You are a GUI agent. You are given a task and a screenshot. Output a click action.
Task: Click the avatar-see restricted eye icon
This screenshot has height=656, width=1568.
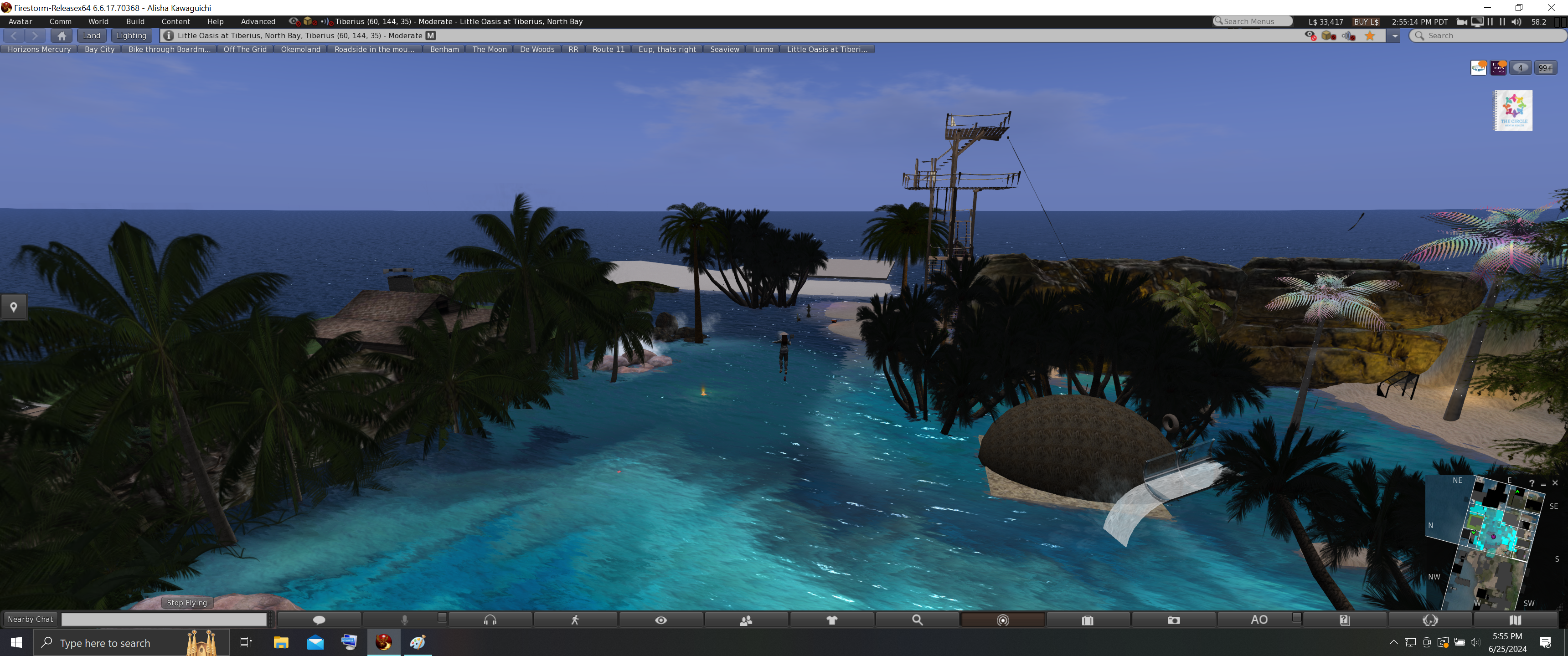pyautogui.click(x=1310, y=35)
